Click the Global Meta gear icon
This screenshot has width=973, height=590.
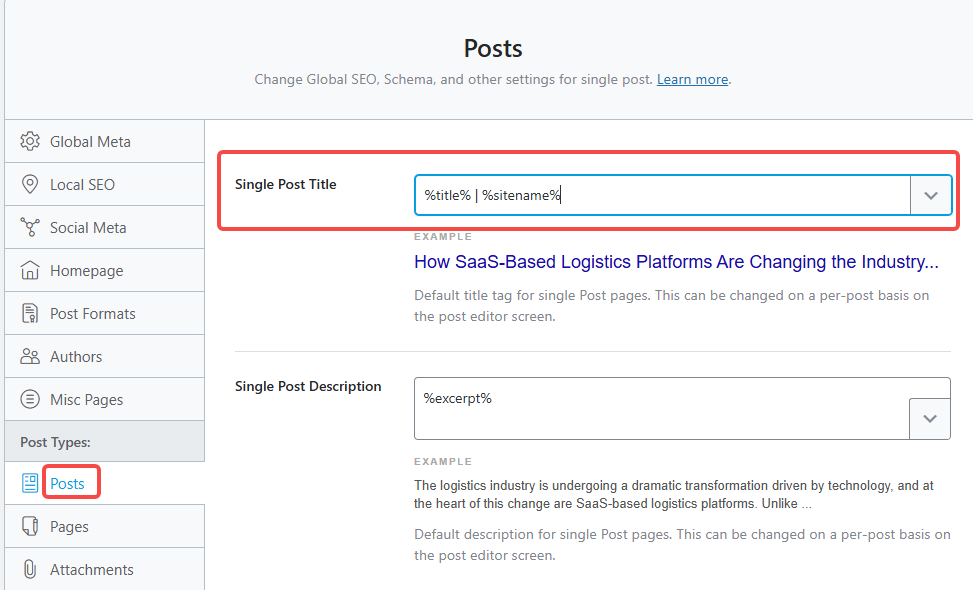pos(30,141)
